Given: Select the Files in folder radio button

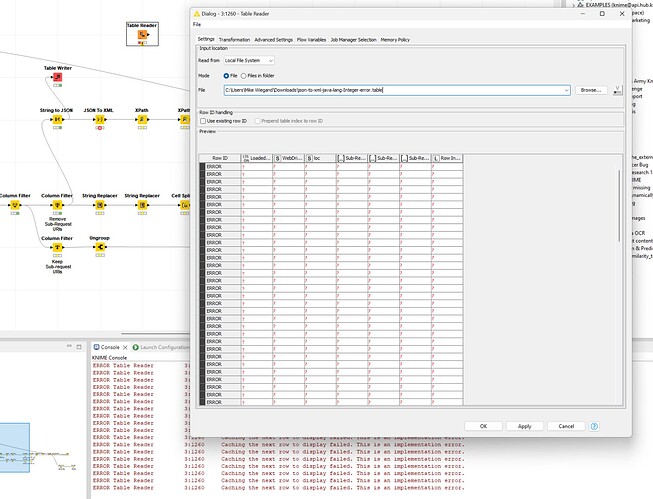Looking at the screenshot, I should [x=244, y=76].
